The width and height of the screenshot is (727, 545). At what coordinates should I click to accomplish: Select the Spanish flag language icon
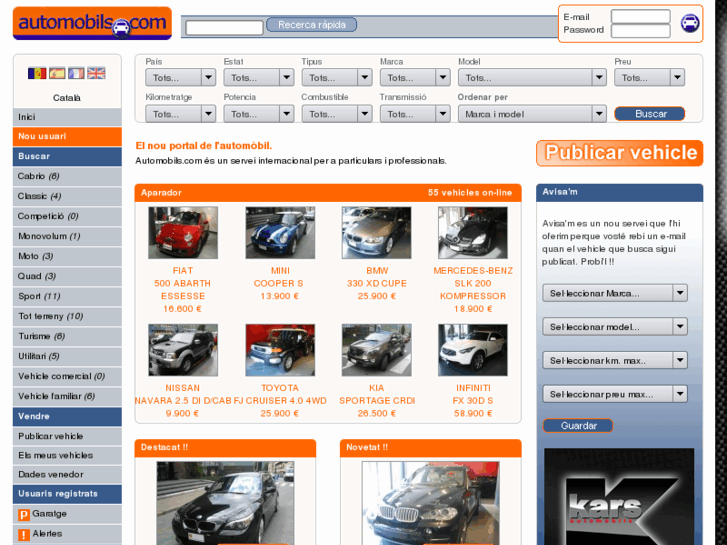pyautogui.click(x=57, y=73)
